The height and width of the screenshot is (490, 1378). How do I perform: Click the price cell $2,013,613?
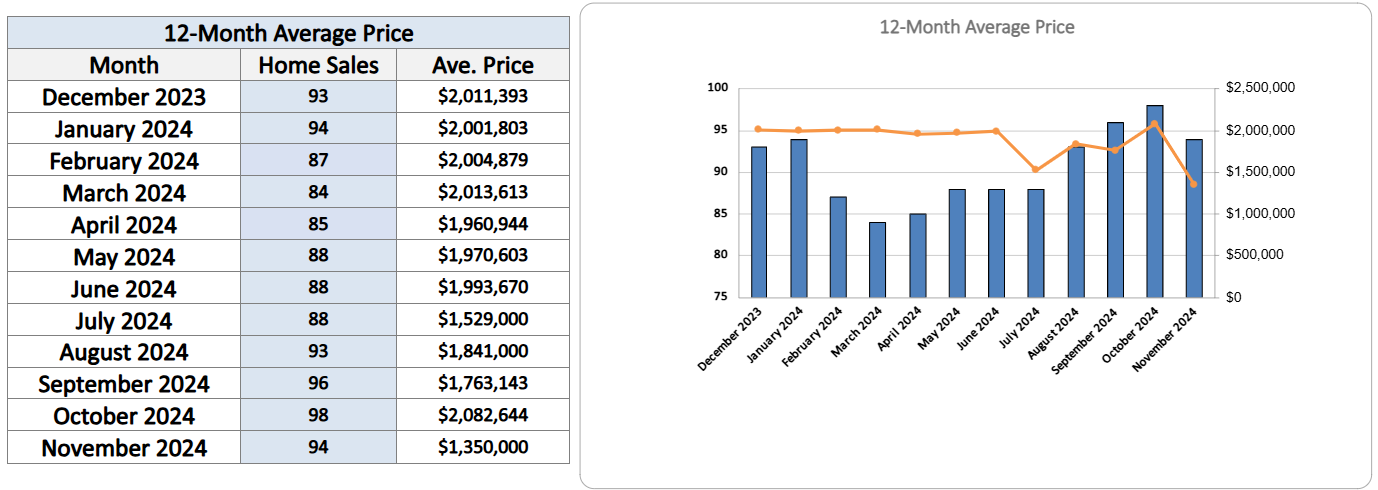483,193
